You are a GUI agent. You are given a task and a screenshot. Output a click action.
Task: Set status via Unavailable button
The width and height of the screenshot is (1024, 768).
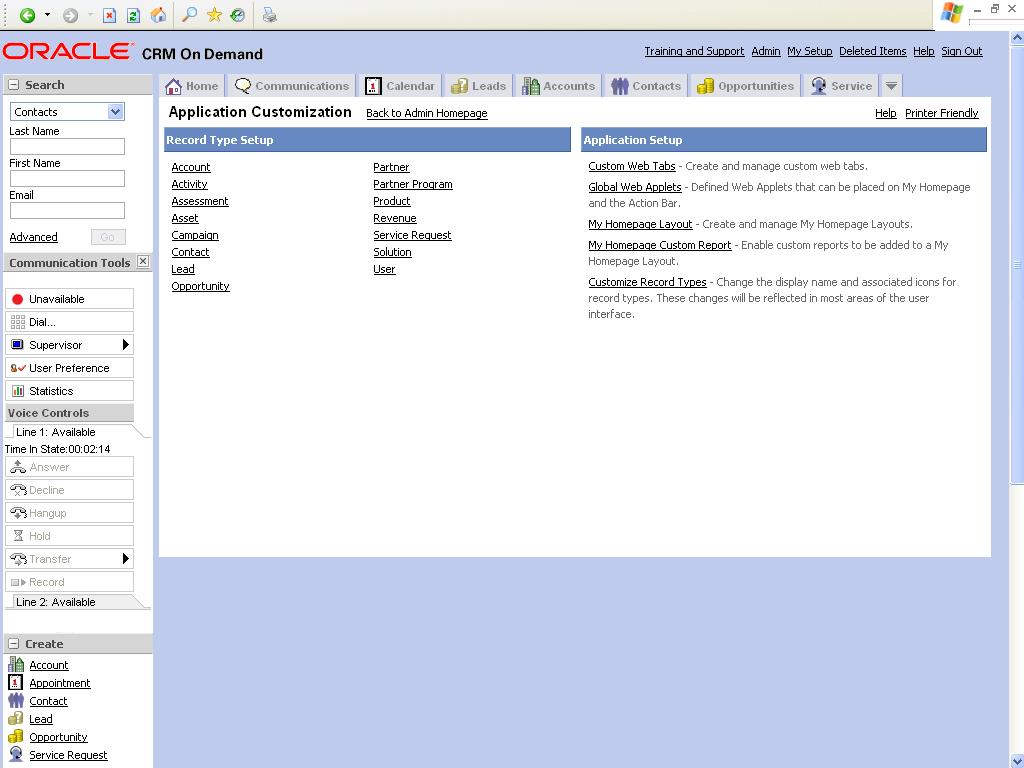pyautogui.click(x=69, y=299)
